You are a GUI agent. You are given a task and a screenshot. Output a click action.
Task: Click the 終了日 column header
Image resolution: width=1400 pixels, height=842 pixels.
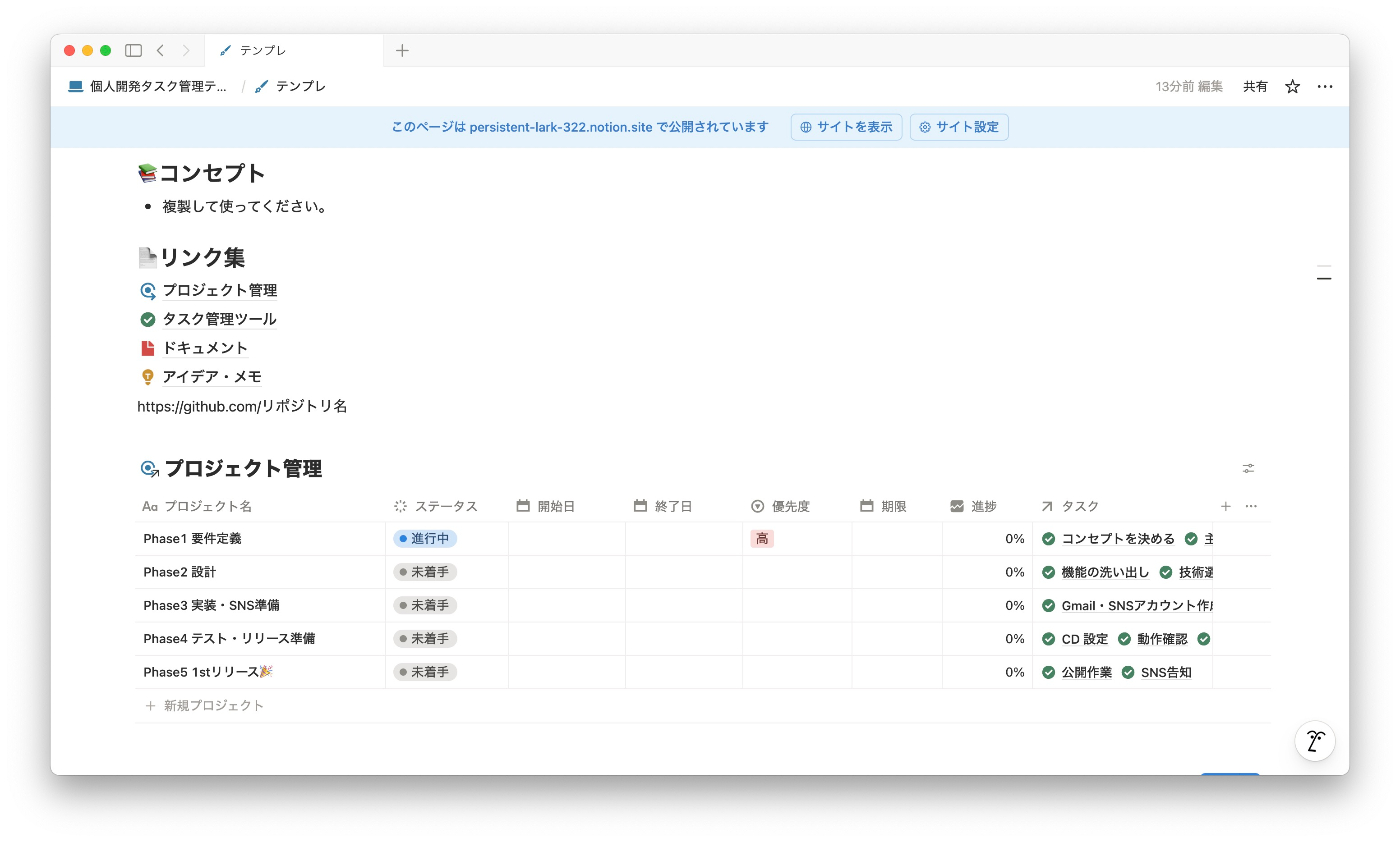684,507
